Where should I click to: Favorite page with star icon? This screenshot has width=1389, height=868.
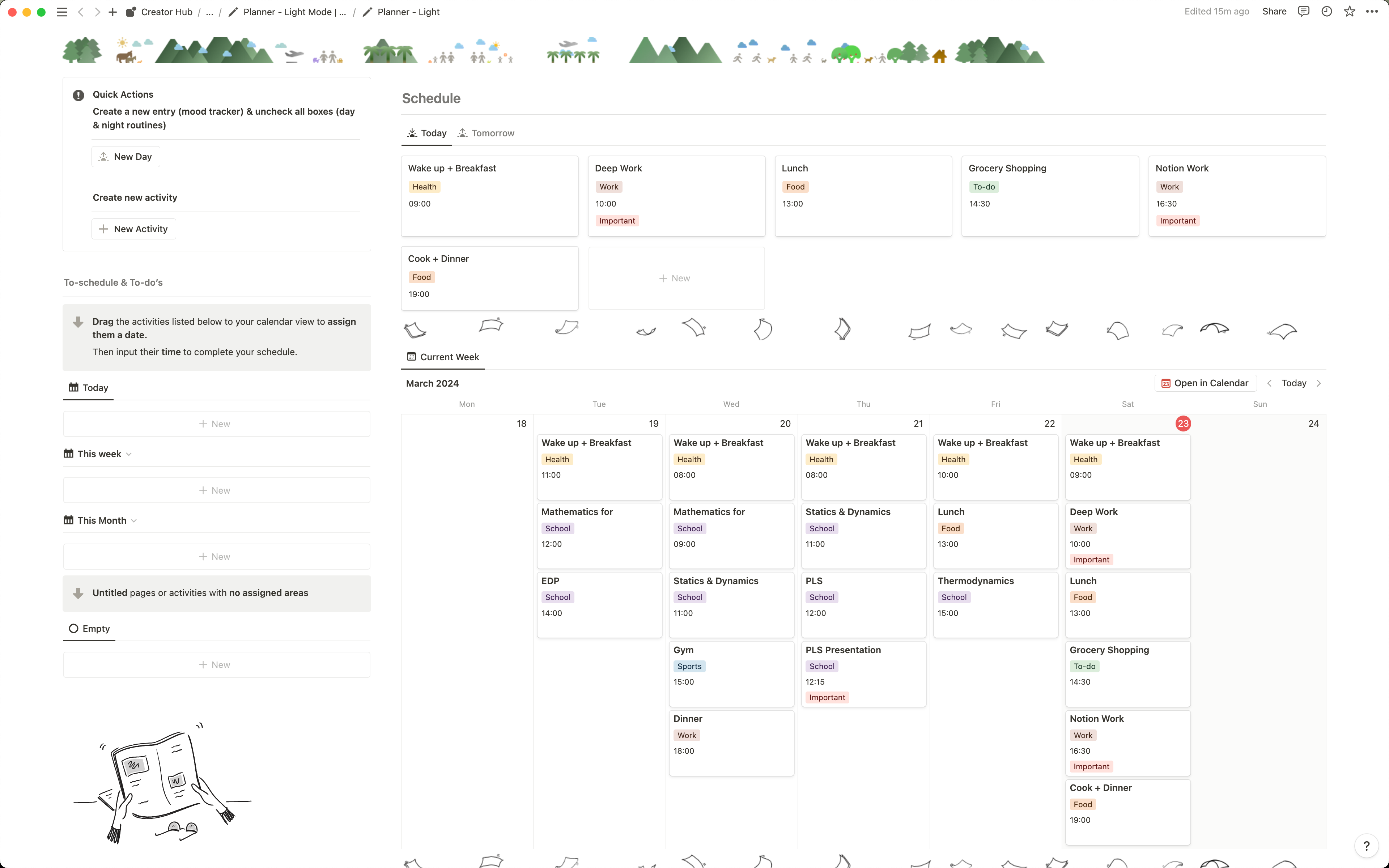point(1350,12)
